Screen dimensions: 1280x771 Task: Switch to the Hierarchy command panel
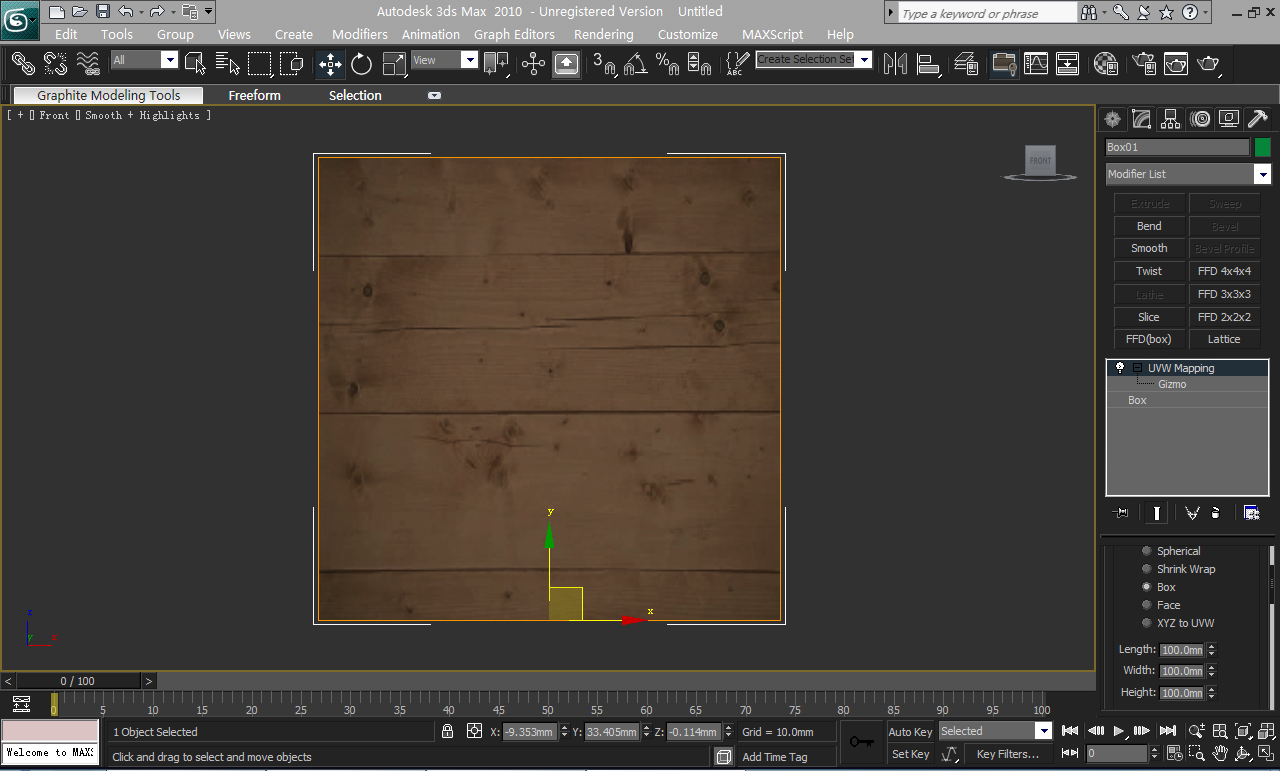(1171, 119)
